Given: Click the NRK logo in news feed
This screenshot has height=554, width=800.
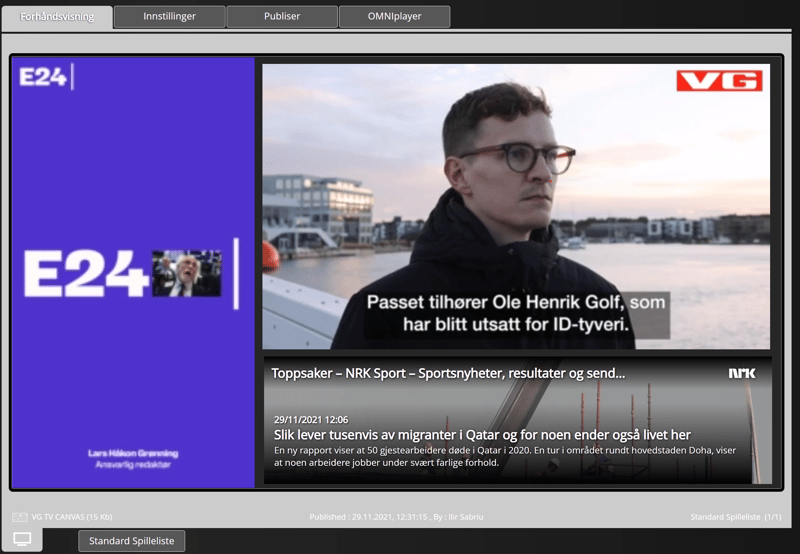Looking at the screenshot, I should [742, 373].
